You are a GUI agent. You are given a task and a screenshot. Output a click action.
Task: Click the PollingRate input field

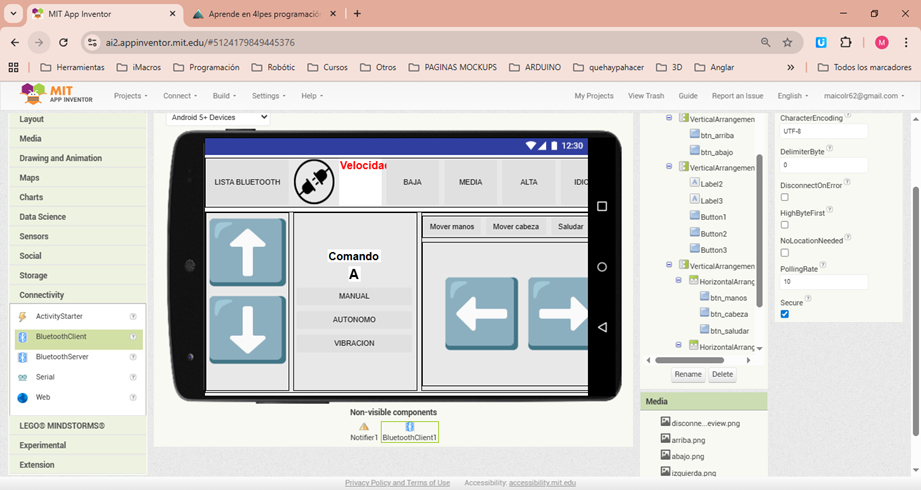pos(823,282)
